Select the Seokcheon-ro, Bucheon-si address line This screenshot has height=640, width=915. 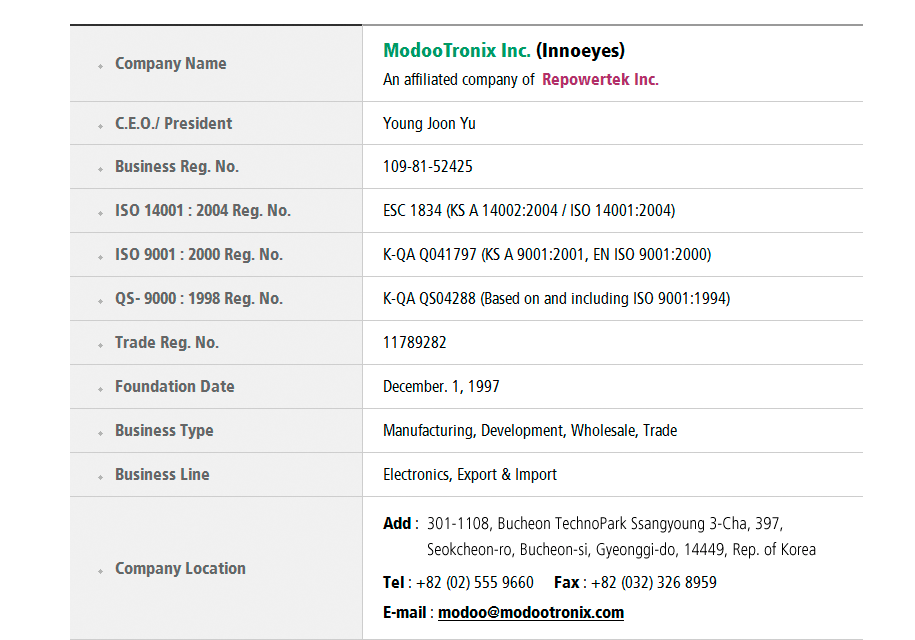pos(621,550)
